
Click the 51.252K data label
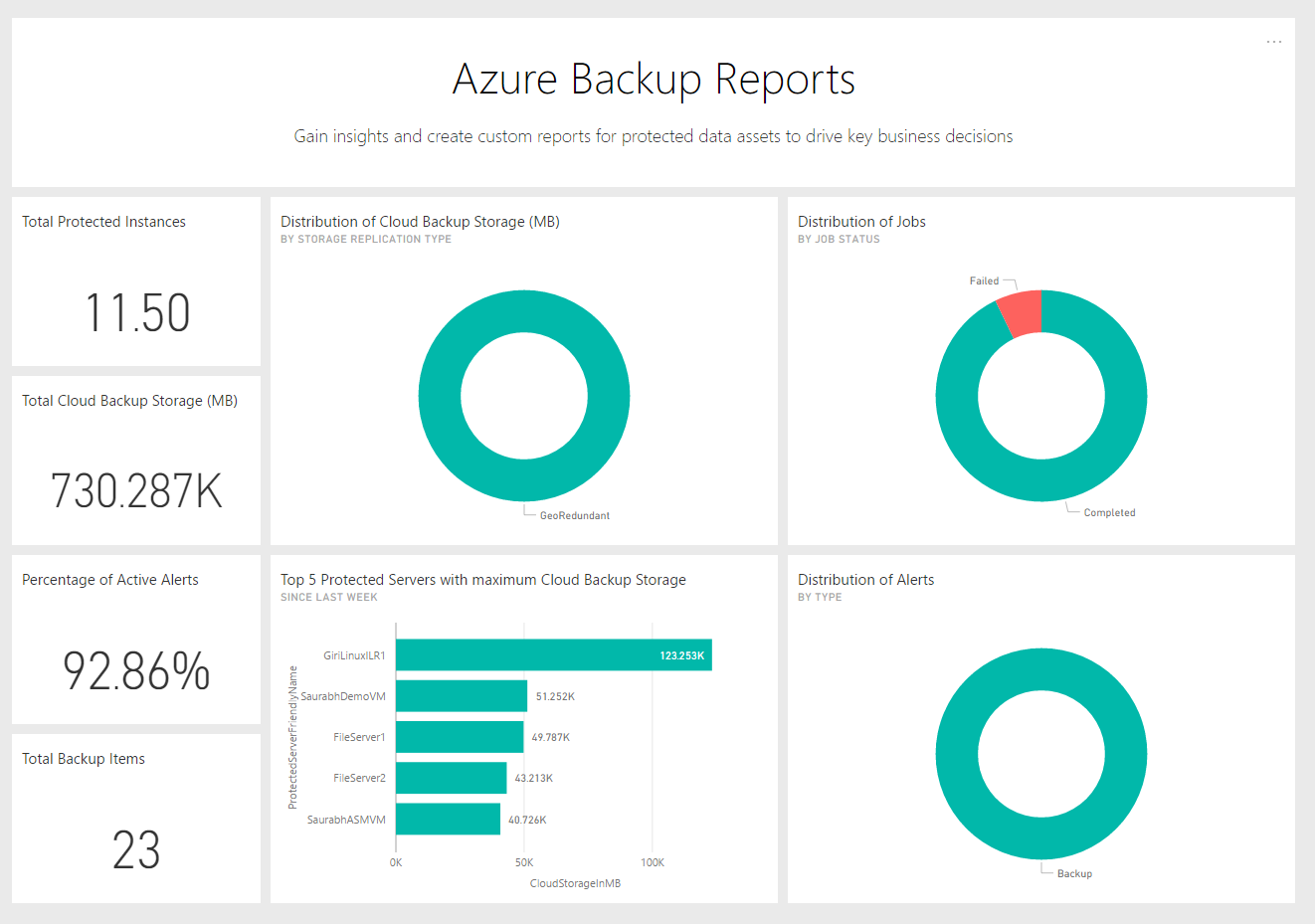[555, 696]
